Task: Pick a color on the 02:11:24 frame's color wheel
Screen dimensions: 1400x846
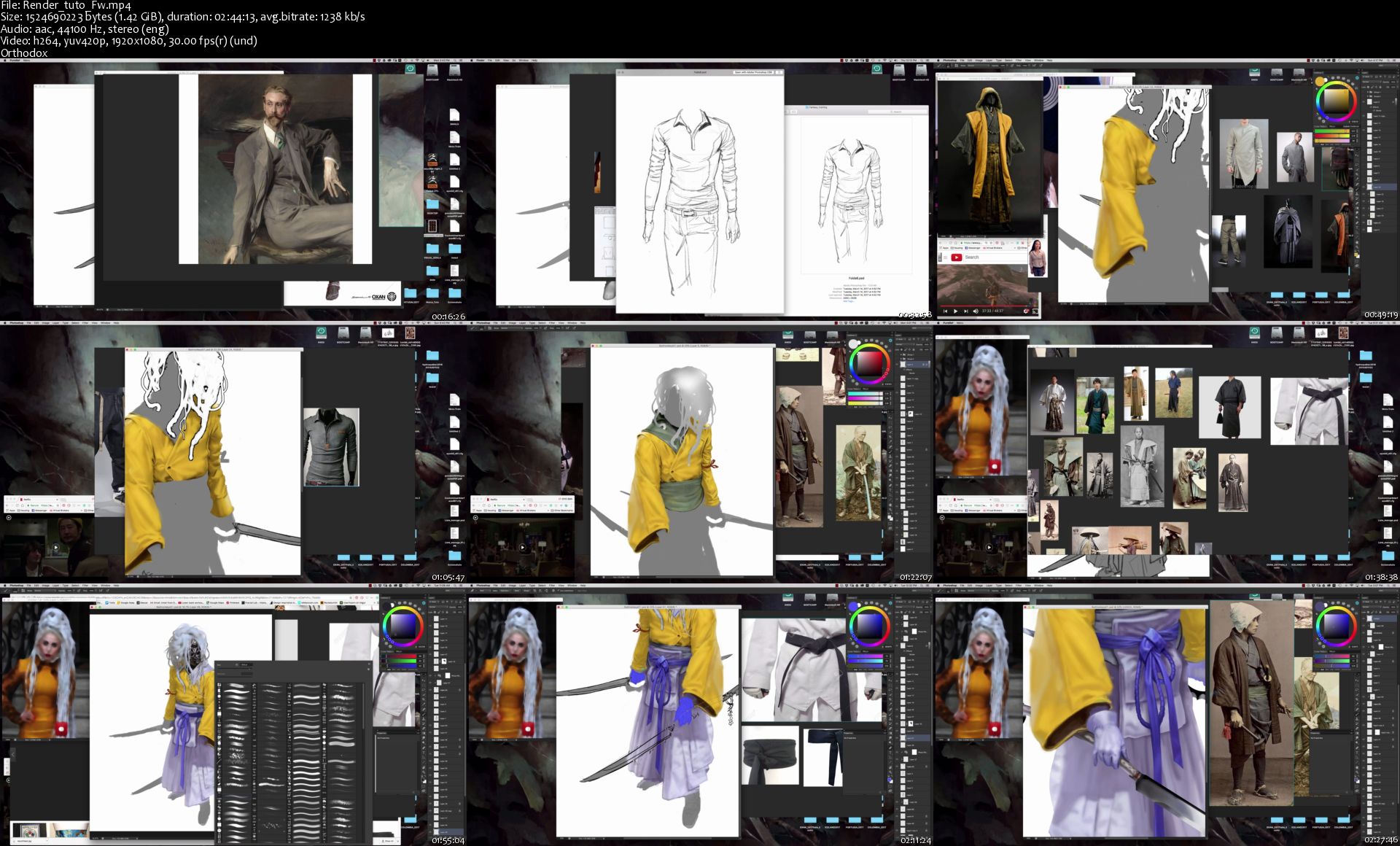Action: tap(869, 625)
